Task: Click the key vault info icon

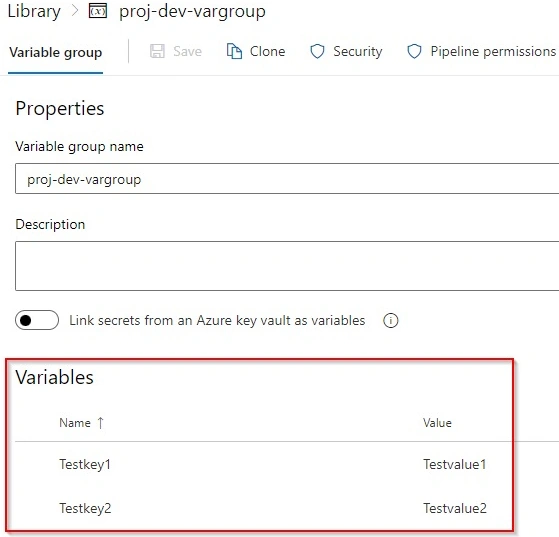Action: click(390, 321)
